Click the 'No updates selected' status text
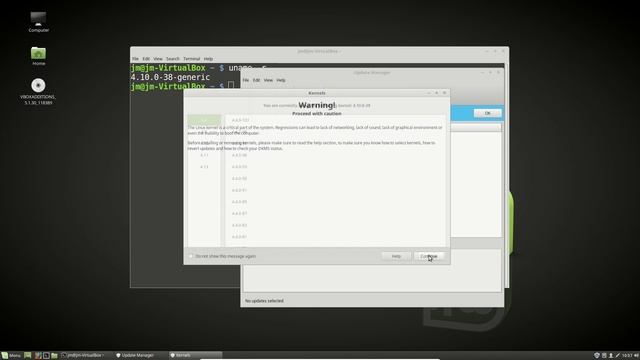Screen dimensions: 640x360 click(264, 301)
